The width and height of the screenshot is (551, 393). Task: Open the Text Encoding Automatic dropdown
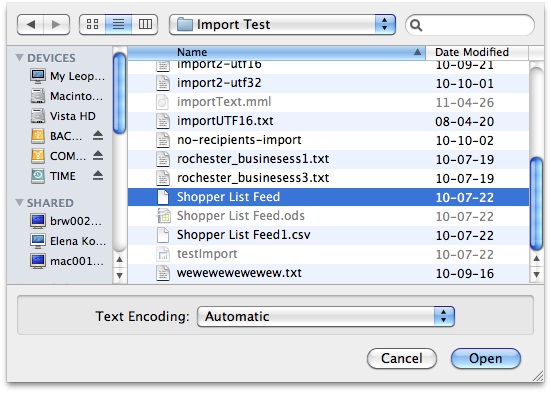coord(326,316)
